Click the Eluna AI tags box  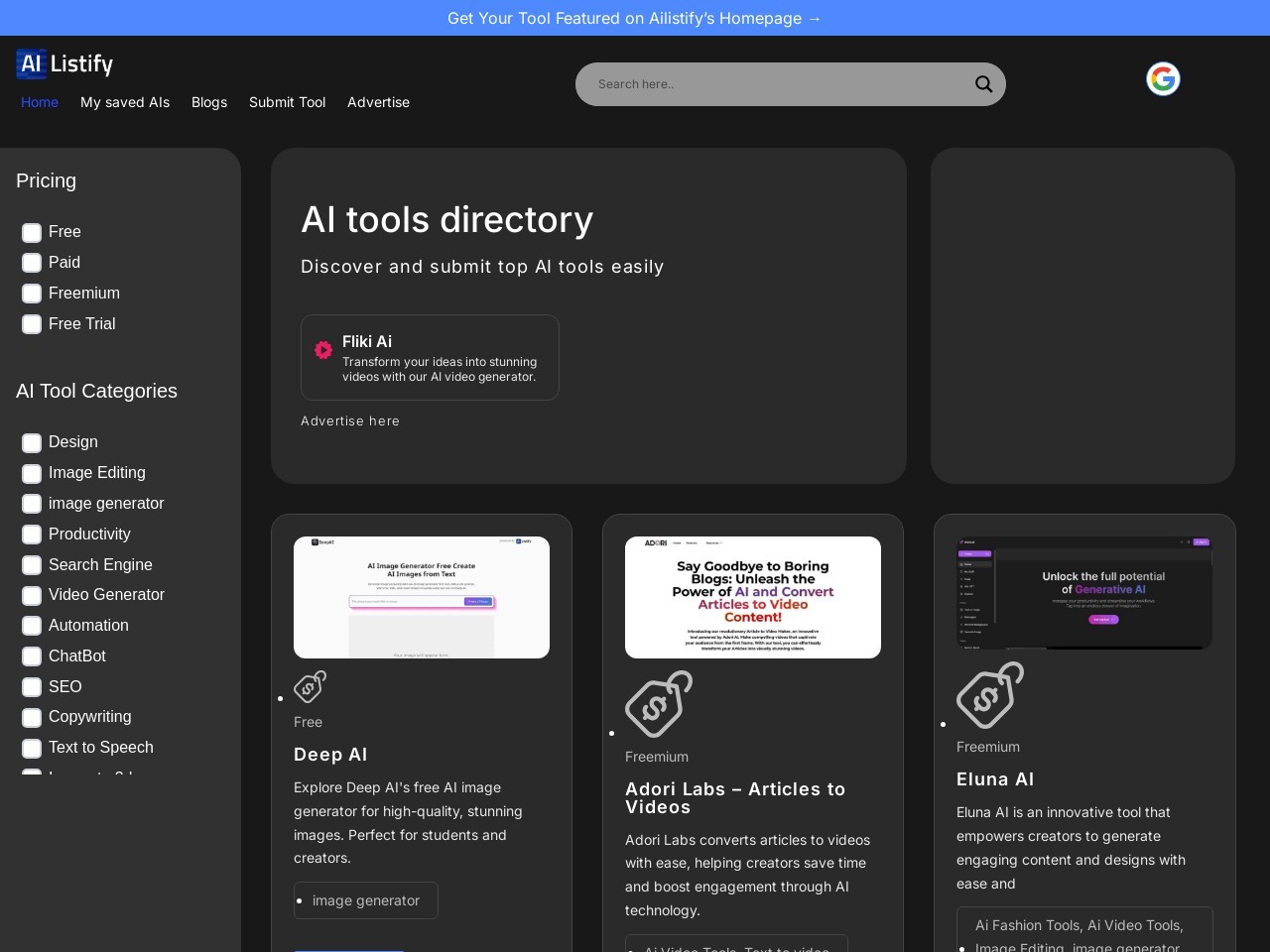pyautogui.click(x=1084, y=929)
